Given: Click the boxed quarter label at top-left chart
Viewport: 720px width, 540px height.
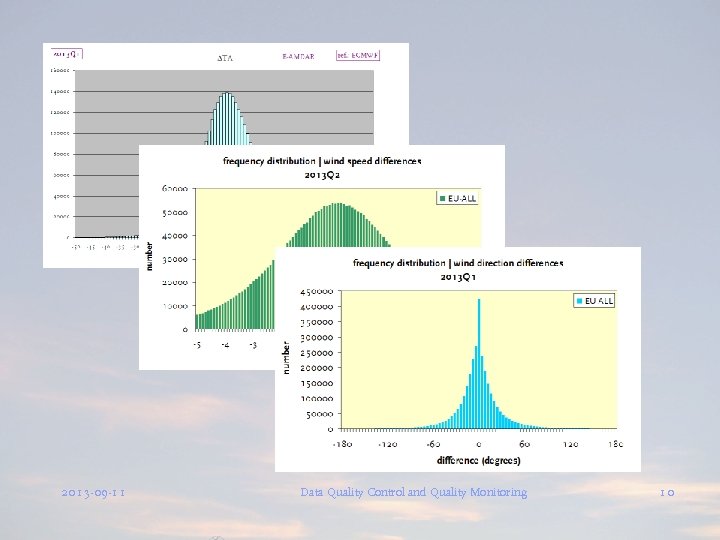Looking at the screenshot, I should 67,54.
